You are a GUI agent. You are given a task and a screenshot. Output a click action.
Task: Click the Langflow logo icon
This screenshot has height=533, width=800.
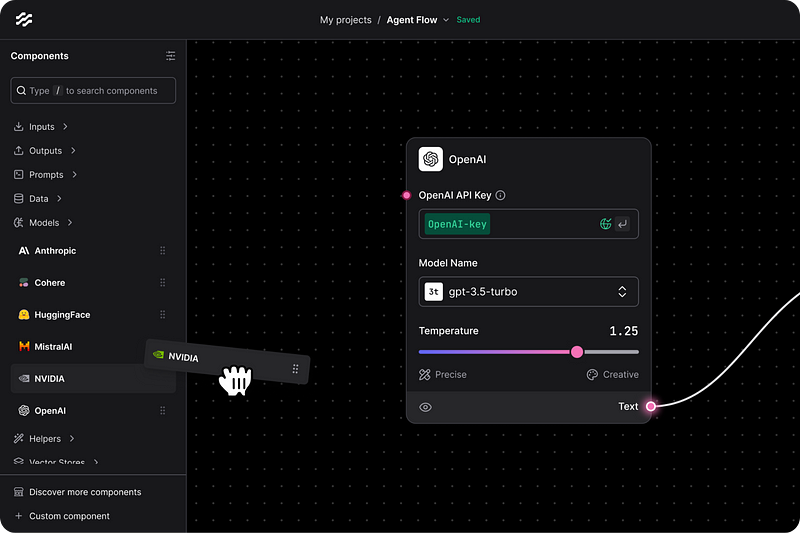[x=23, y=19]
